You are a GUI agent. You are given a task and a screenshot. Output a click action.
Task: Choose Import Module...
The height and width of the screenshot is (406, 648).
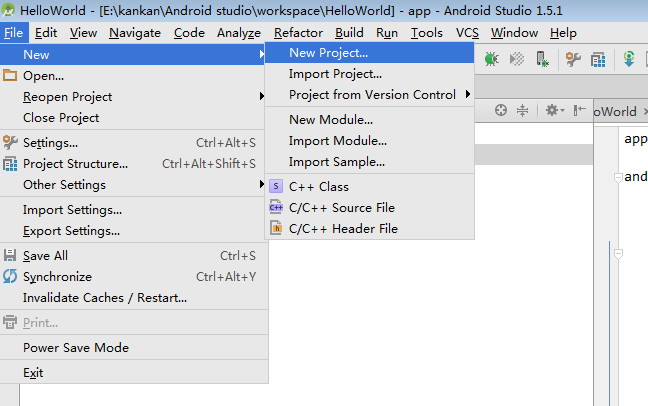(369, 141)
